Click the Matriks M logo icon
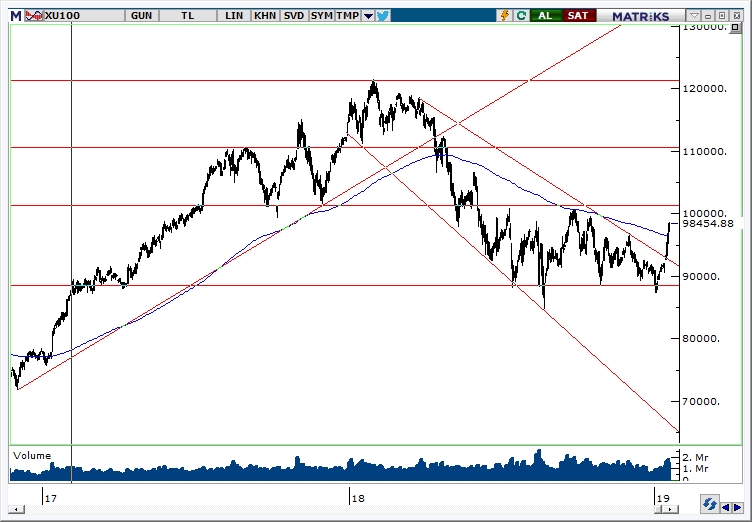Viewport: 752px width, 522px height. [x=16, y=16]
